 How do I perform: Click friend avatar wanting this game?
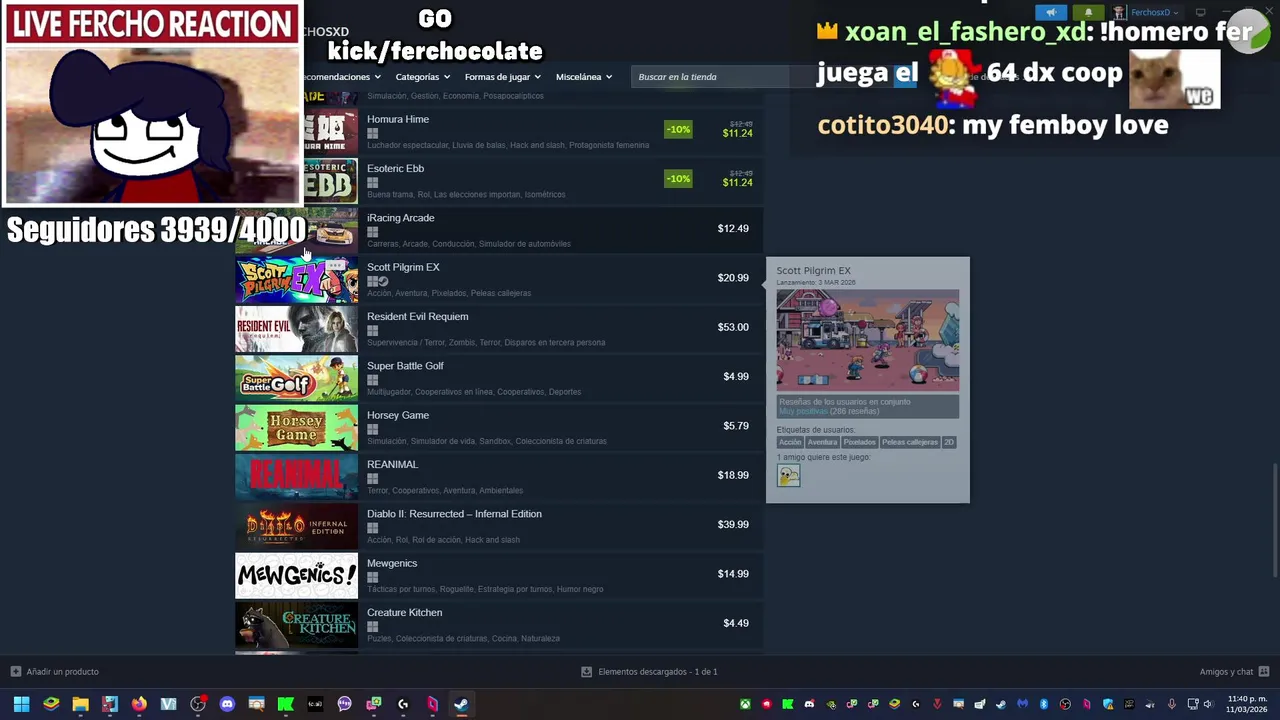coord(789,476)
